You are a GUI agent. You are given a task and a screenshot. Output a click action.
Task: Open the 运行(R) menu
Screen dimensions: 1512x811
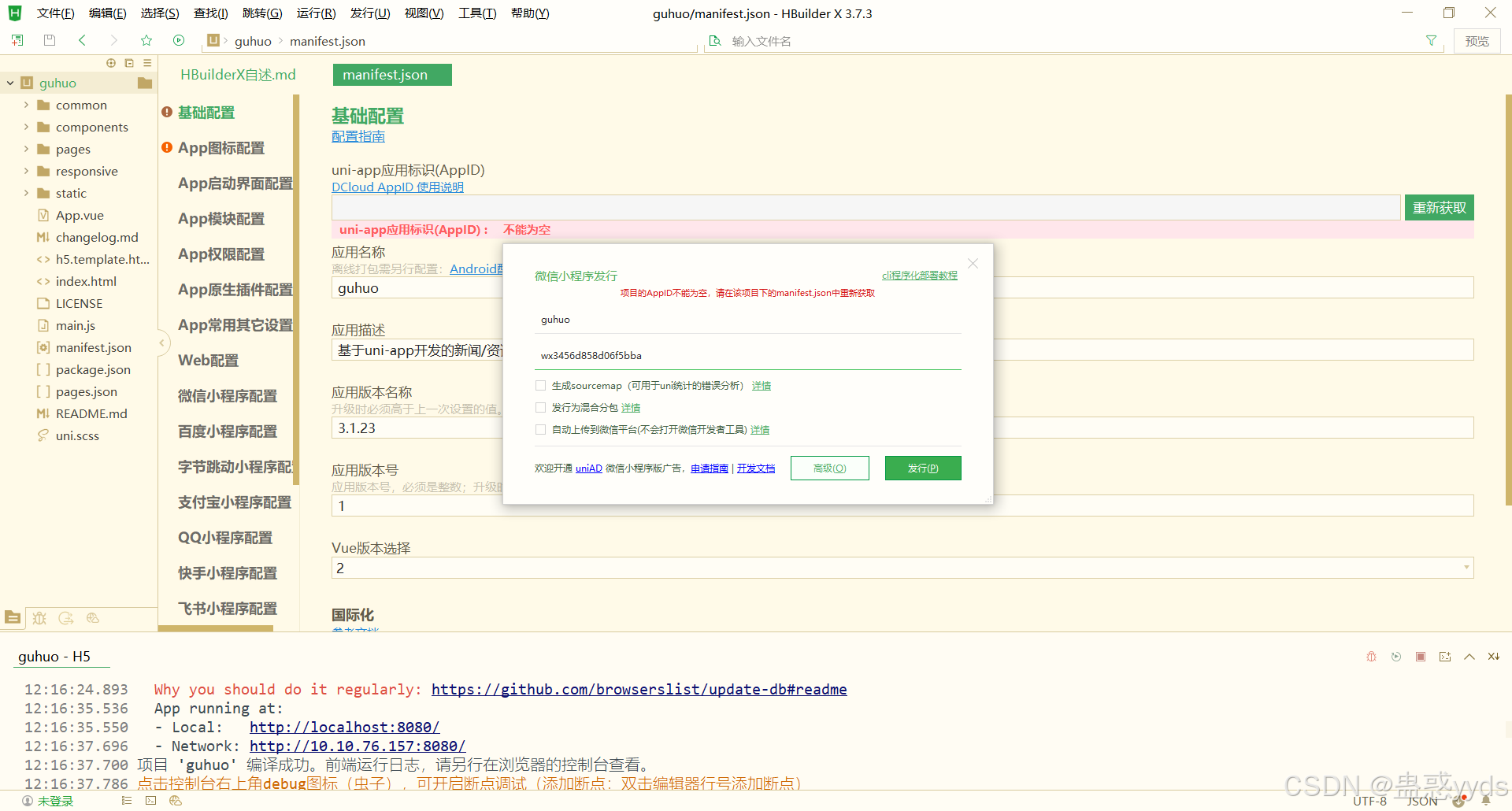pyautogui.click(x=316, y=13)
